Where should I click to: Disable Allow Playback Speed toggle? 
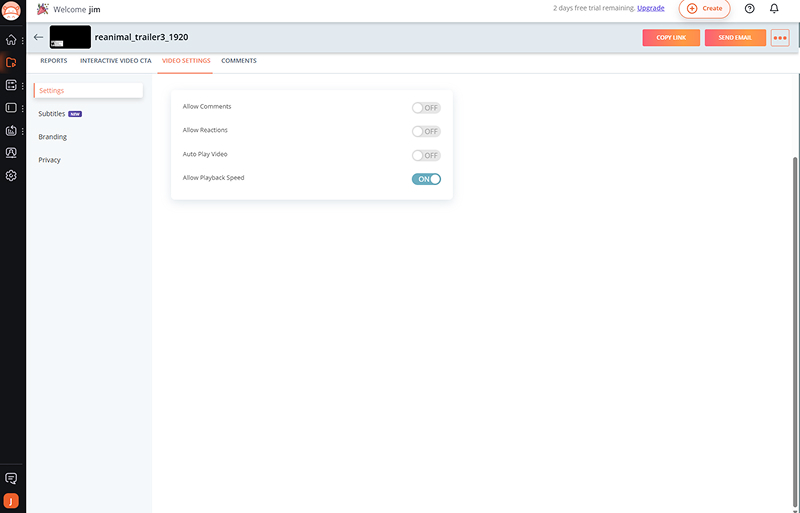426,179
